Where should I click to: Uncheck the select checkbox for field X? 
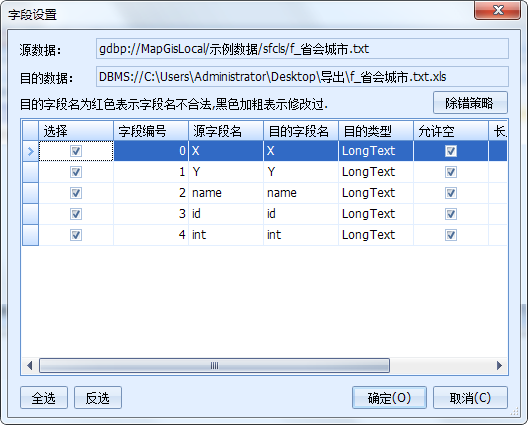coord(76,151)
